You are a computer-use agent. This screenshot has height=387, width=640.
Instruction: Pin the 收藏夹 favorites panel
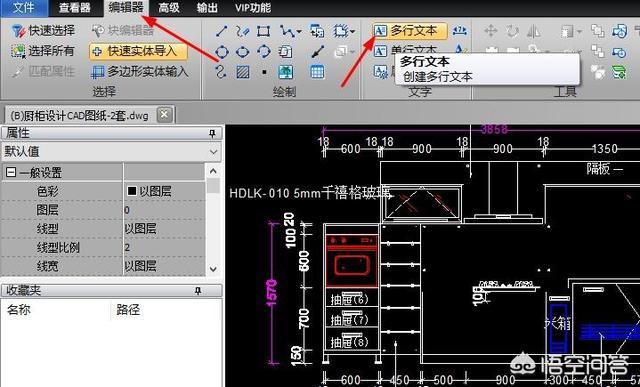coord(198,291)
